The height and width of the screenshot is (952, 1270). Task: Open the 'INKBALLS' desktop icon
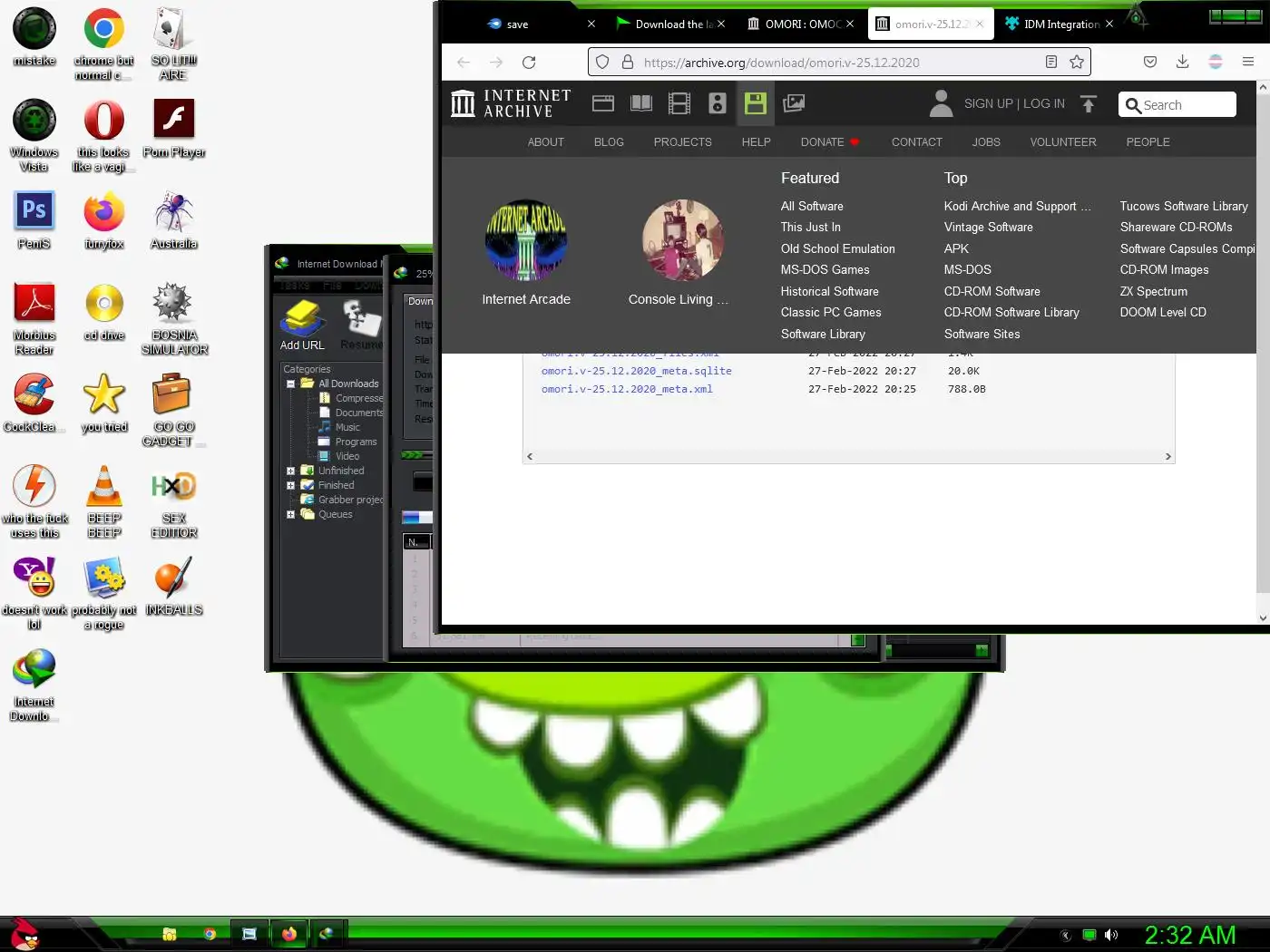click(174, 586)
